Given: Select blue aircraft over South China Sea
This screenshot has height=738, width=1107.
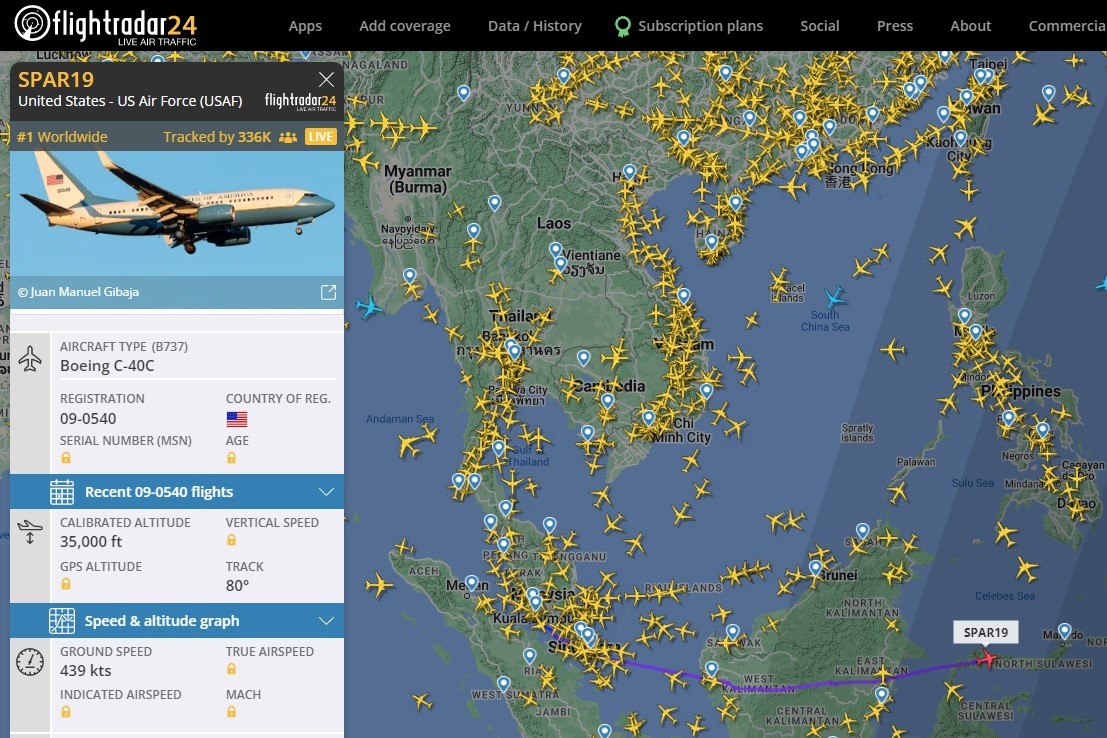Looking at the screenshot, I should point(833,297).
